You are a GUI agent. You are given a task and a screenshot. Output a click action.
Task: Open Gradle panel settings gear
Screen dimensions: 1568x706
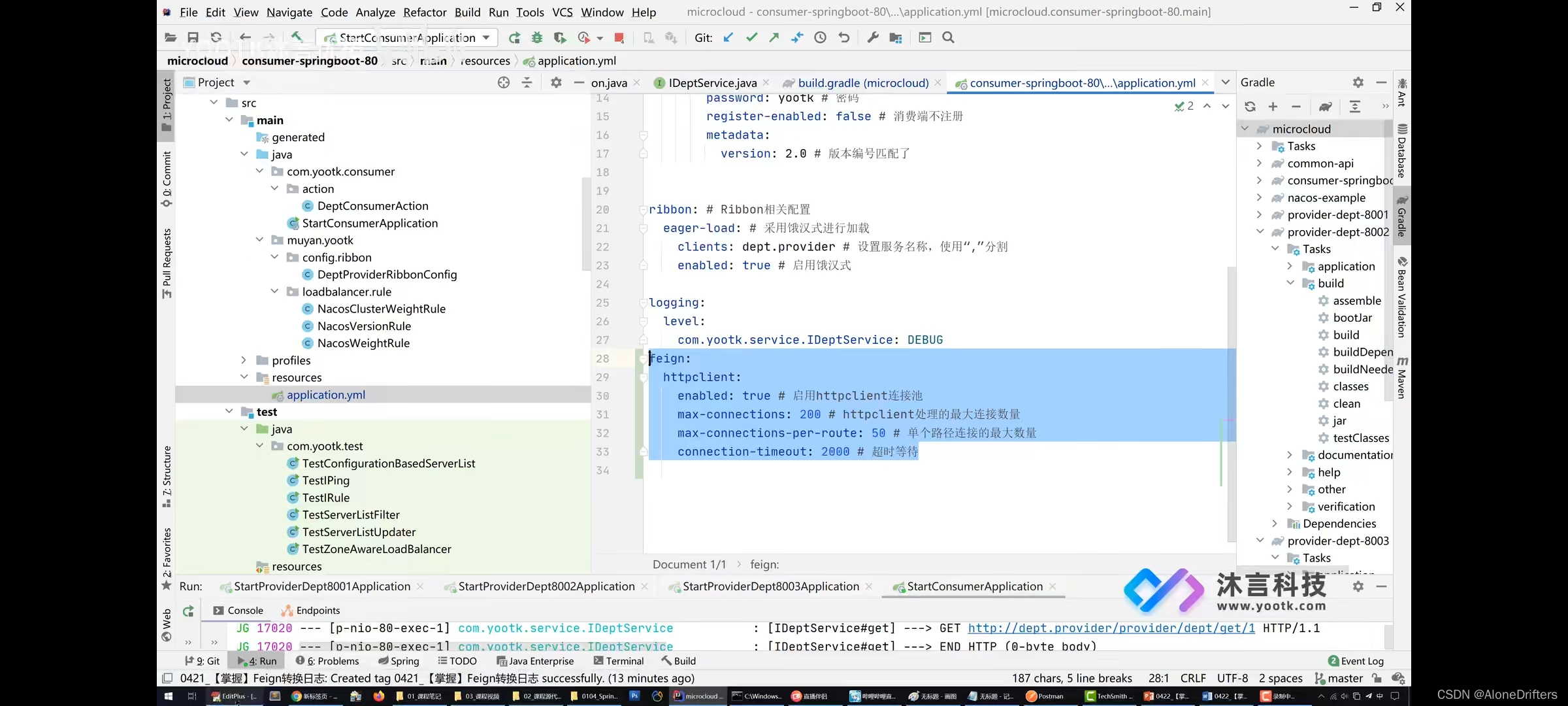[1358, 82]
